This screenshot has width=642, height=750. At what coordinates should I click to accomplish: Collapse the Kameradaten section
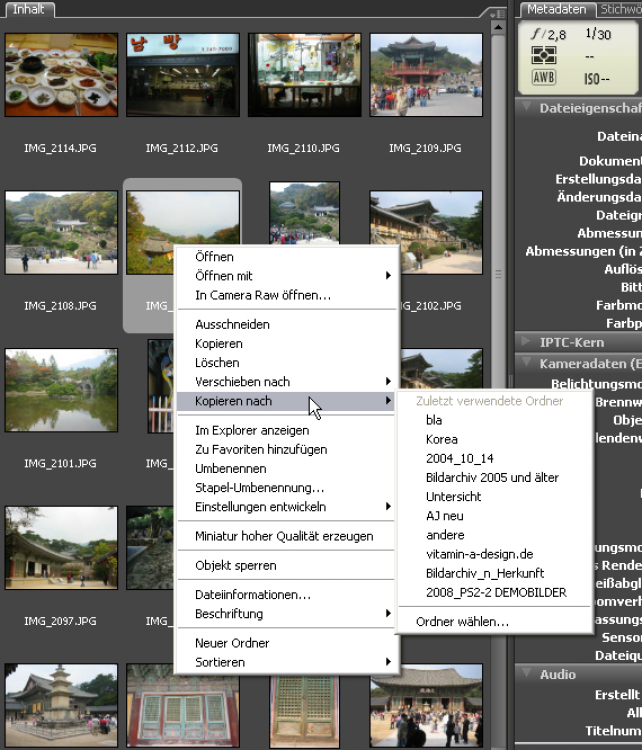click(x=526, y=364)
